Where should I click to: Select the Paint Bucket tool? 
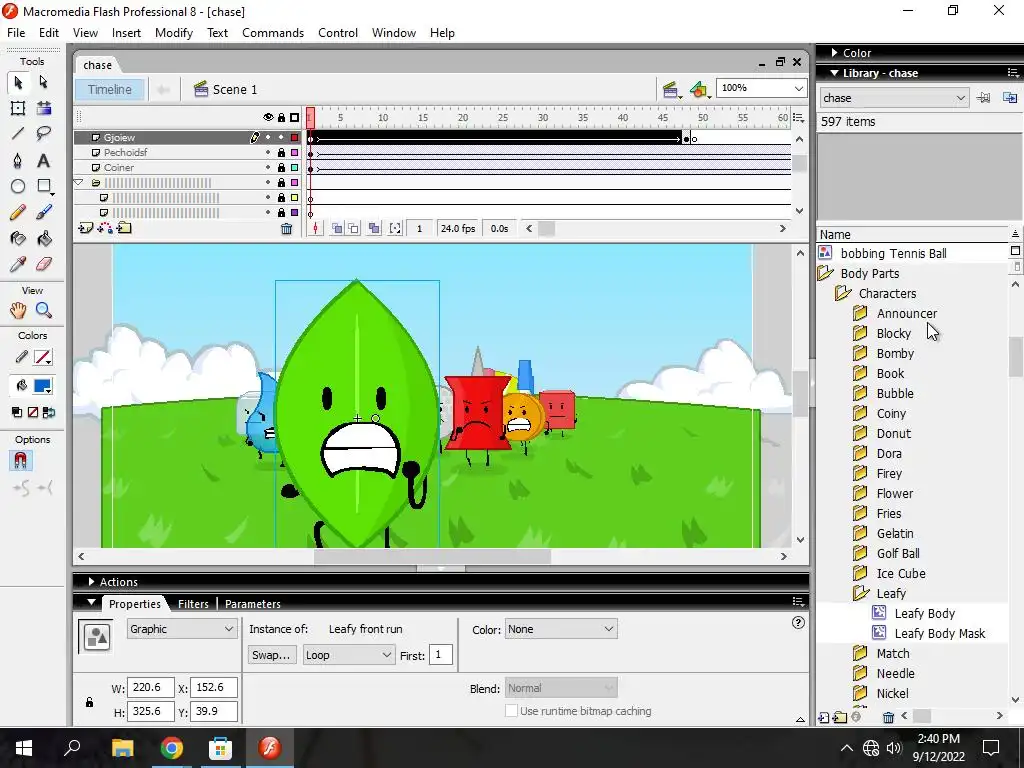click(x=44, y=239)
